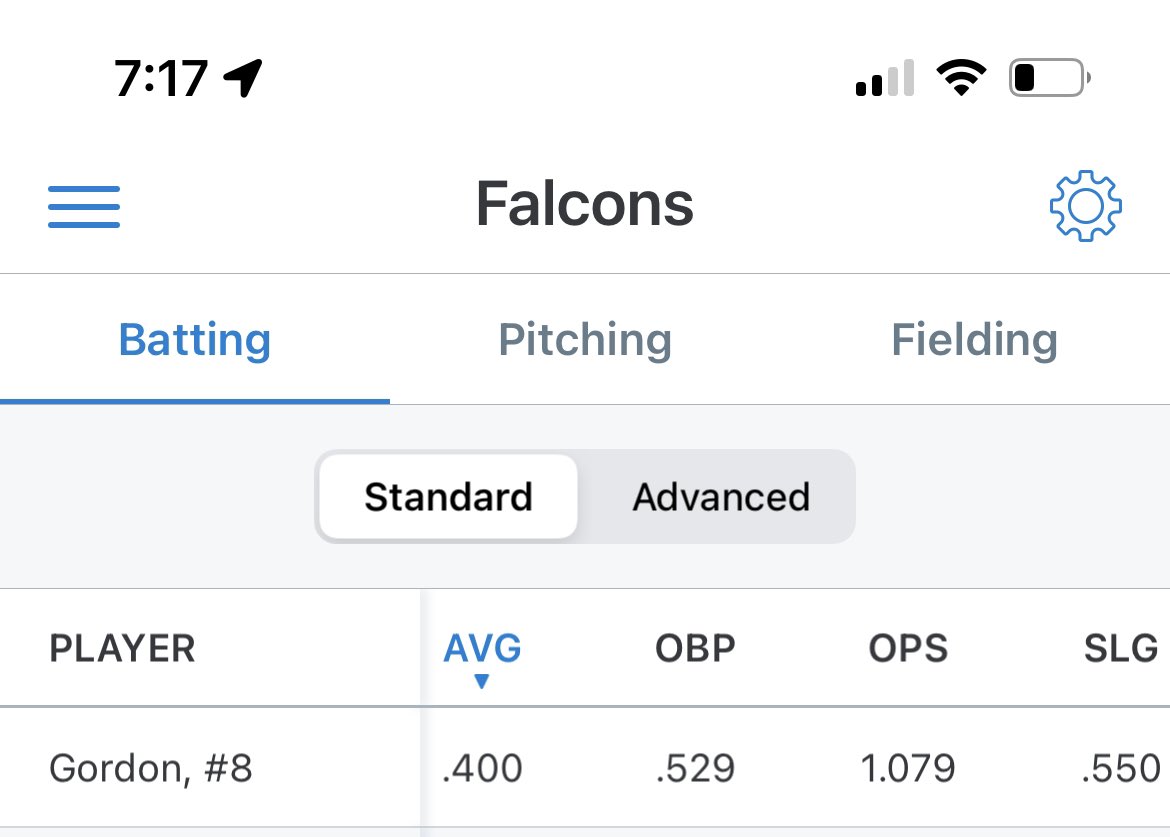
Task: Open player Gordon, #8
Action: coord(151,768)
